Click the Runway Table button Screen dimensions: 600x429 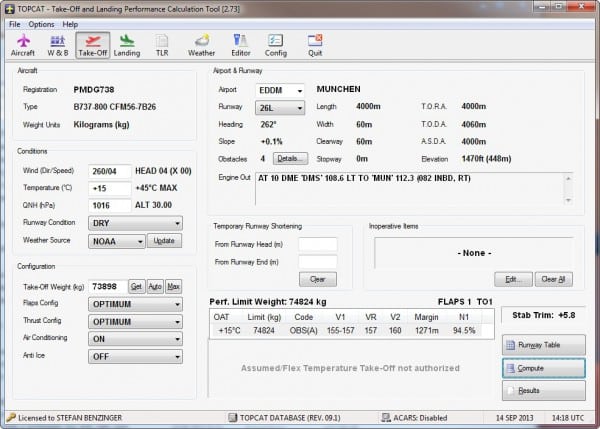542,345
